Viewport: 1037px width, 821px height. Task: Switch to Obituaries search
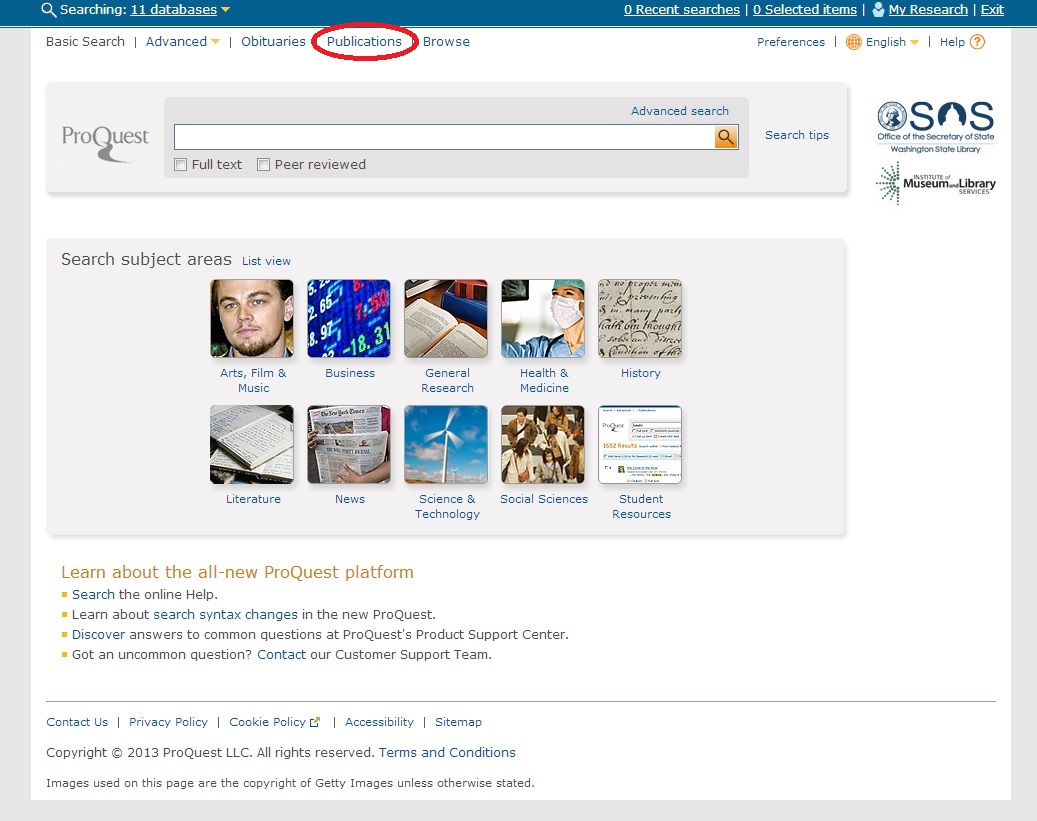coord(273,42)
